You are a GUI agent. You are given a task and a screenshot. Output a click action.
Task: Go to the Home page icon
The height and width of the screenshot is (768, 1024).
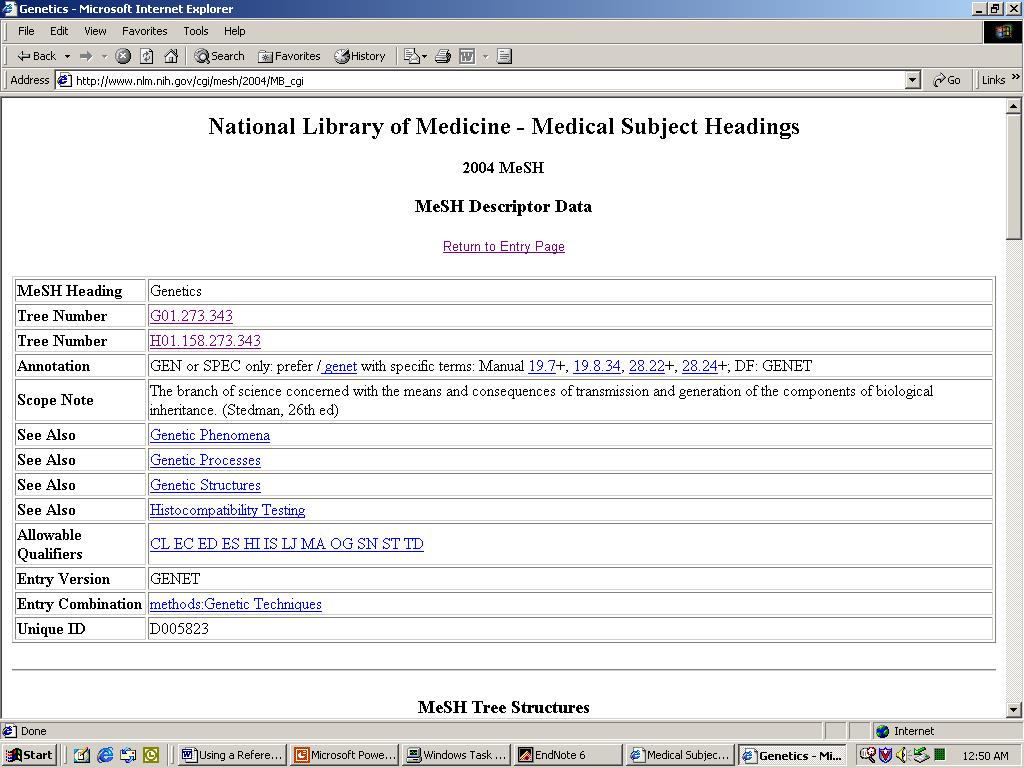coord(171,56)
